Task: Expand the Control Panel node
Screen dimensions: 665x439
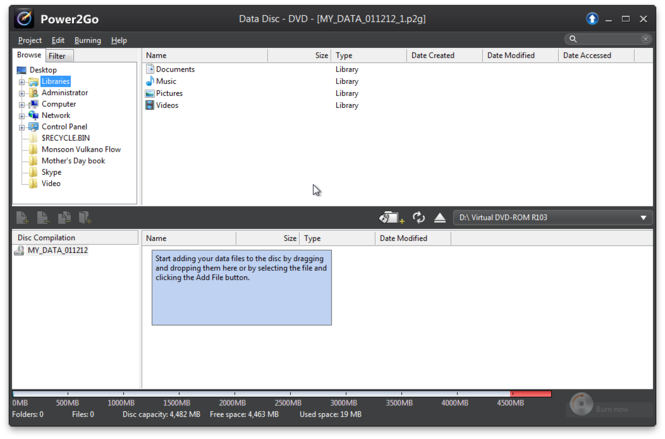Action: (22, 127)
